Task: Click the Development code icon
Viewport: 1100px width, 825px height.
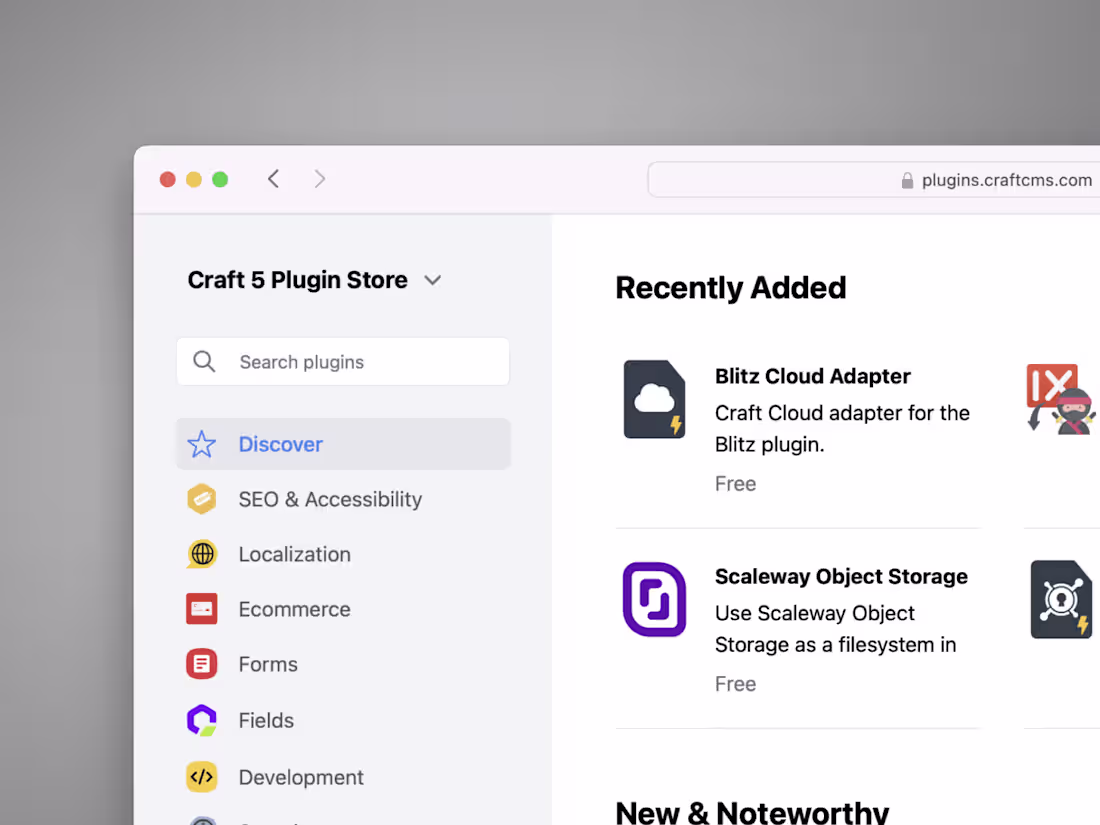Action: coord(202,777)
